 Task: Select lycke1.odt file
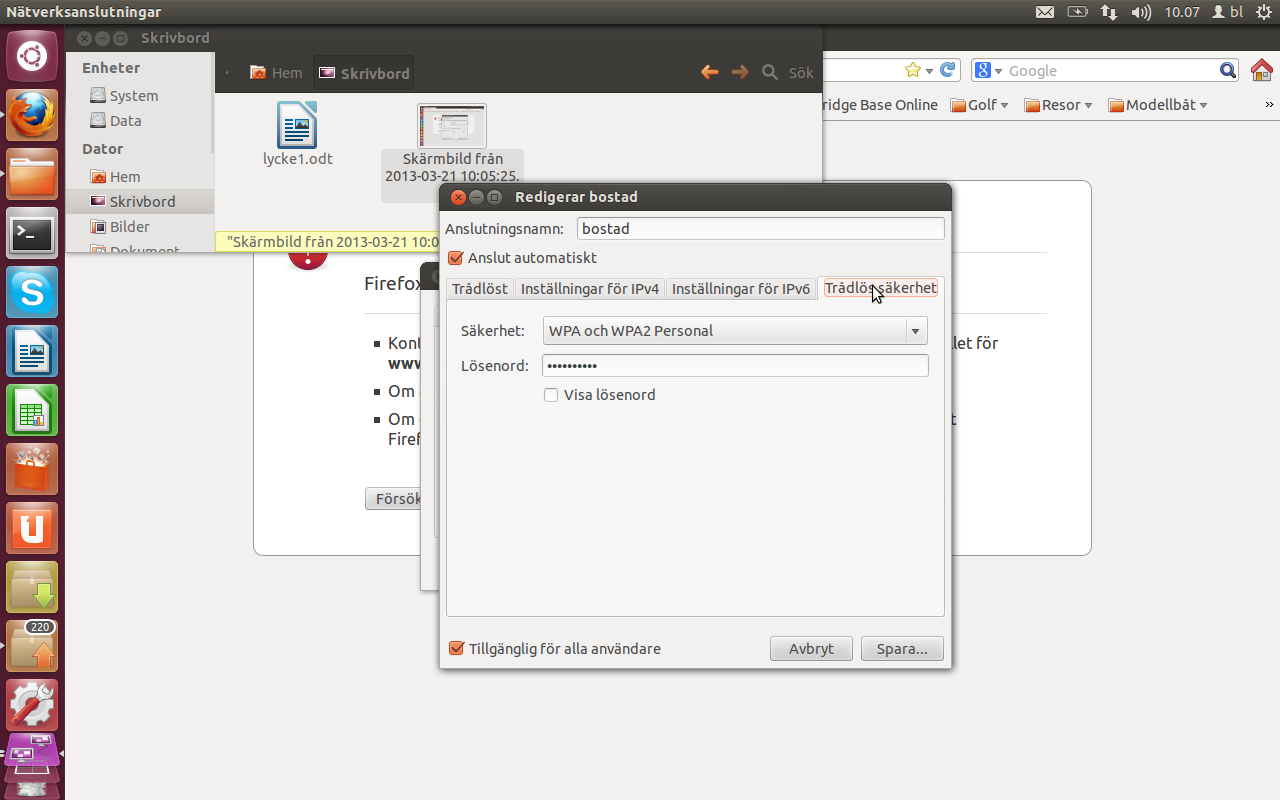point(297,134)
